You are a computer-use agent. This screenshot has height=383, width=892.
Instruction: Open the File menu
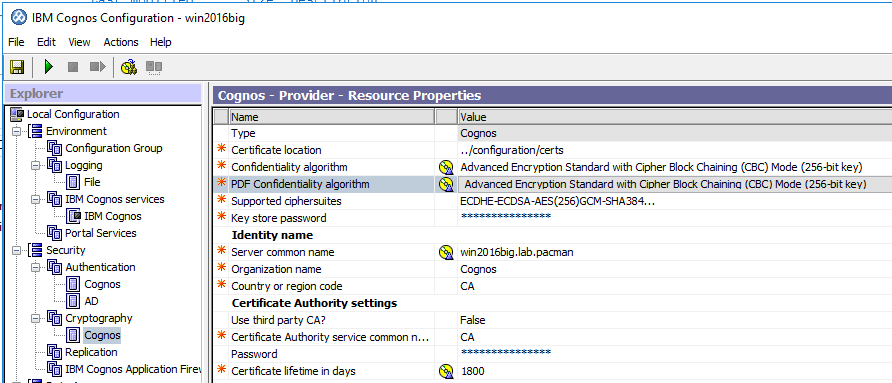[16, 42]
